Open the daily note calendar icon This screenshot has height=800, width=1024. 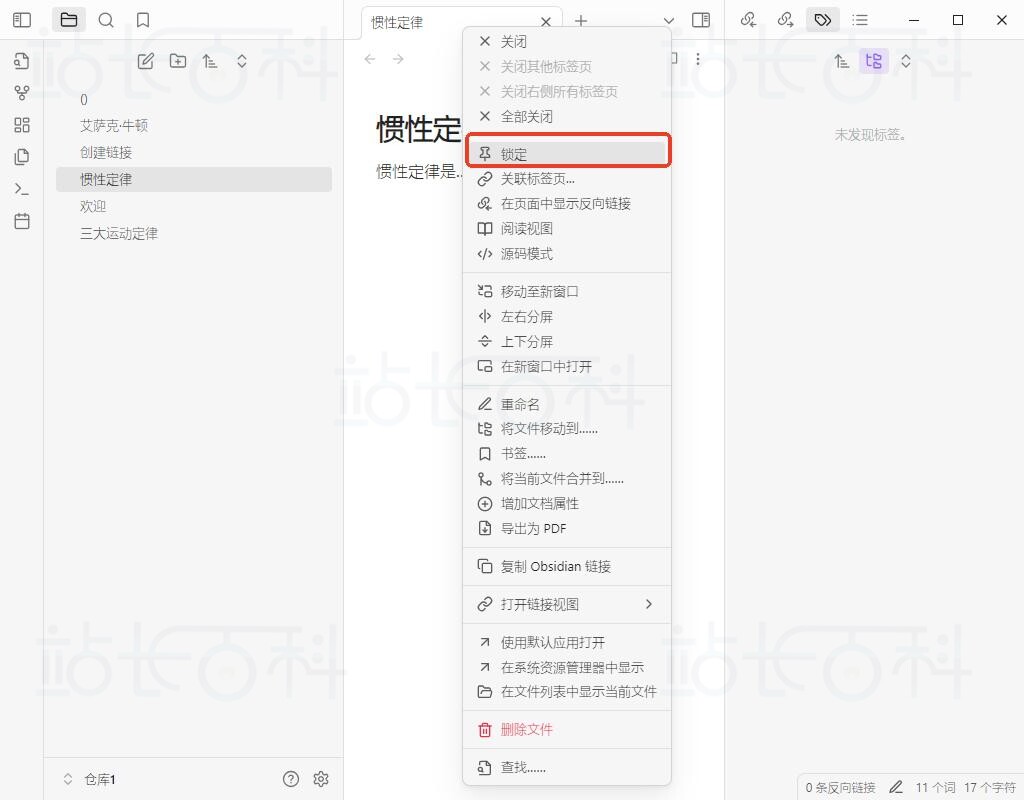pos(21,220)
